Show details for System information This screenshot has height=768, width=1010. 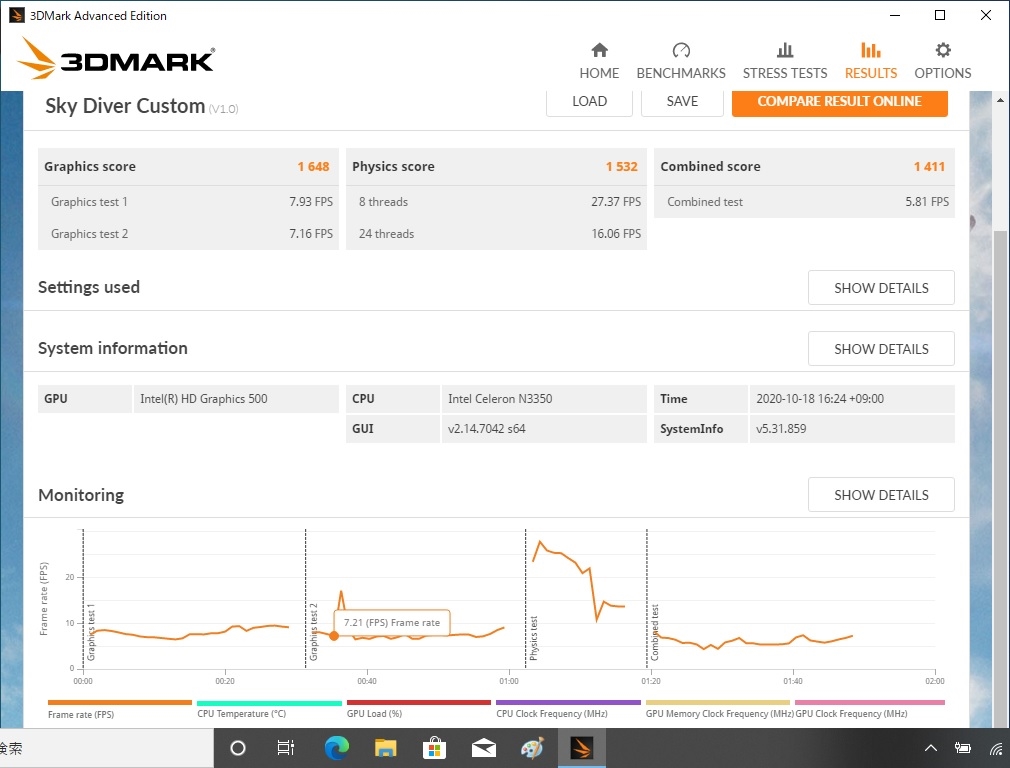click(x=881, y=349)
